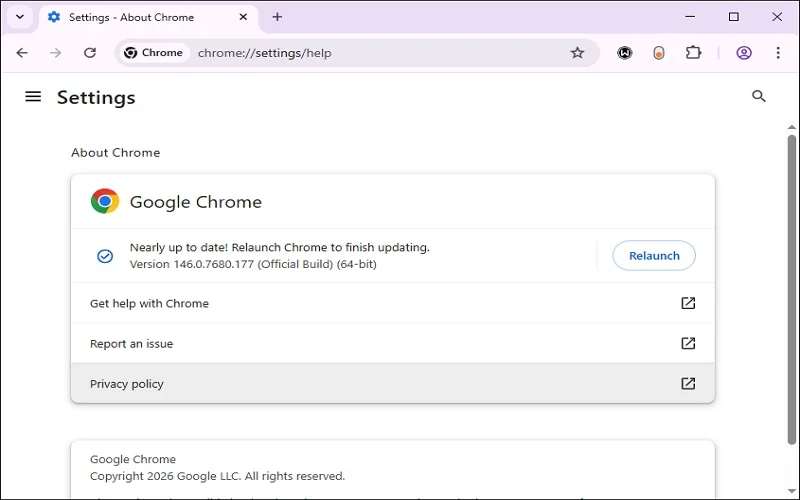The image size is (800, 500).
Task: Open Chrome three-dot menu
Action: [778, 53]
